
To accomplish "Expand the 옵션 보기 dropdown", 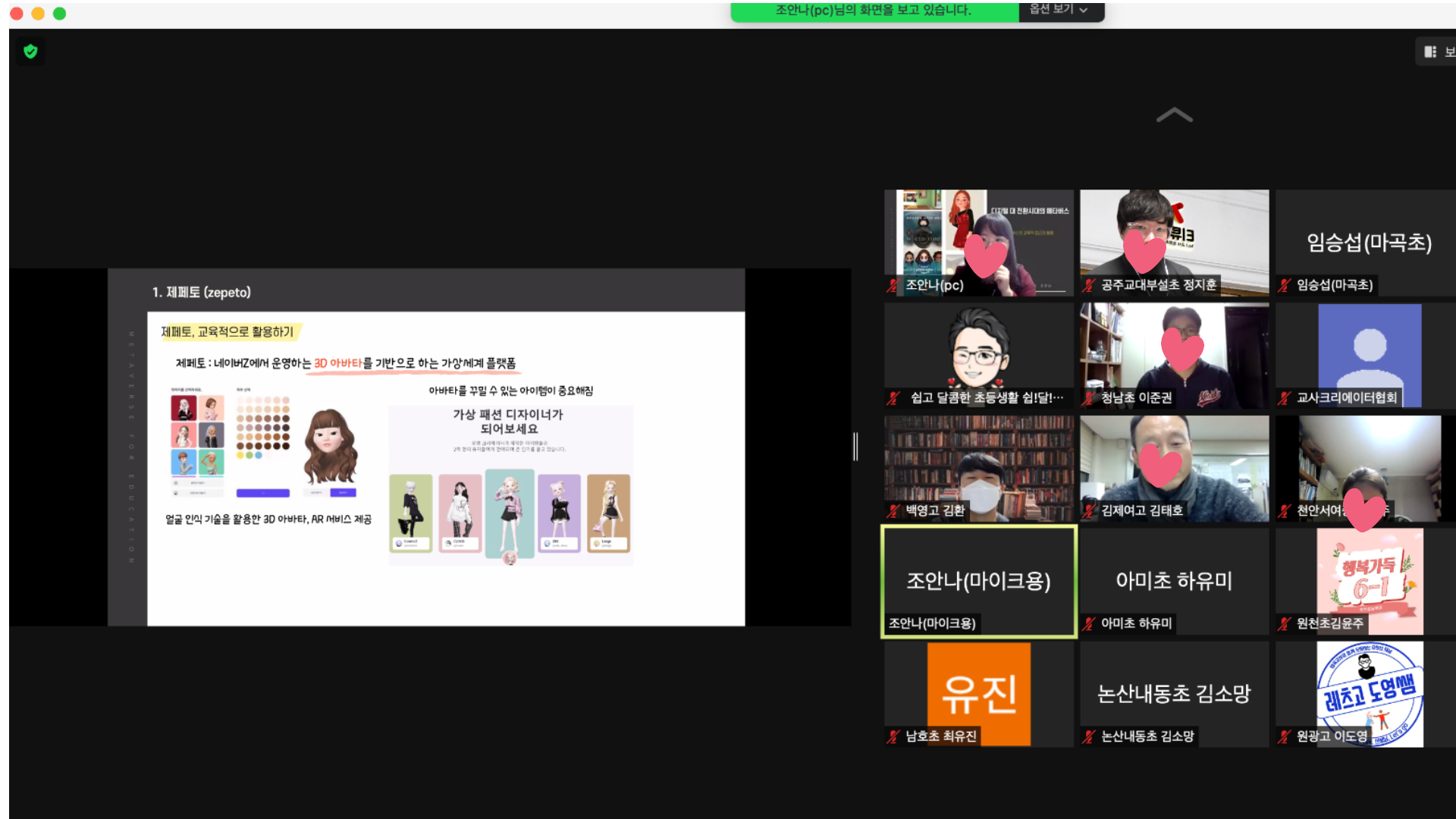I will [x=1059, y=10].
